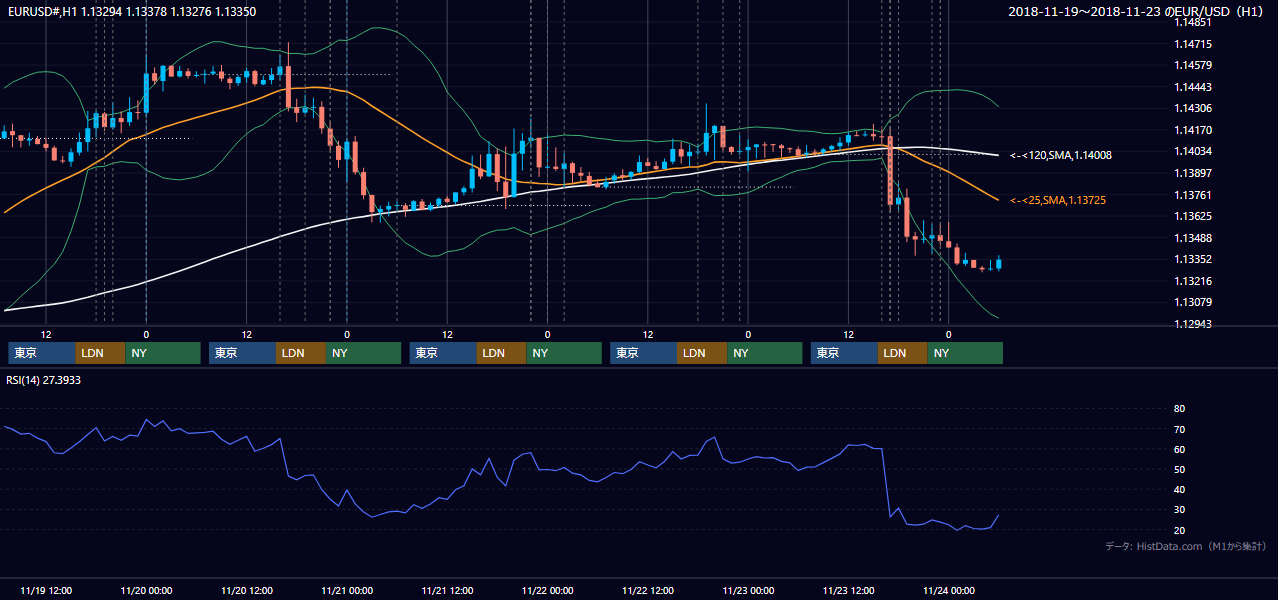Viewport: 1278px width, 600px height.
Task: Click the 11/20 00:00 date label
Action: coord(146,590)
